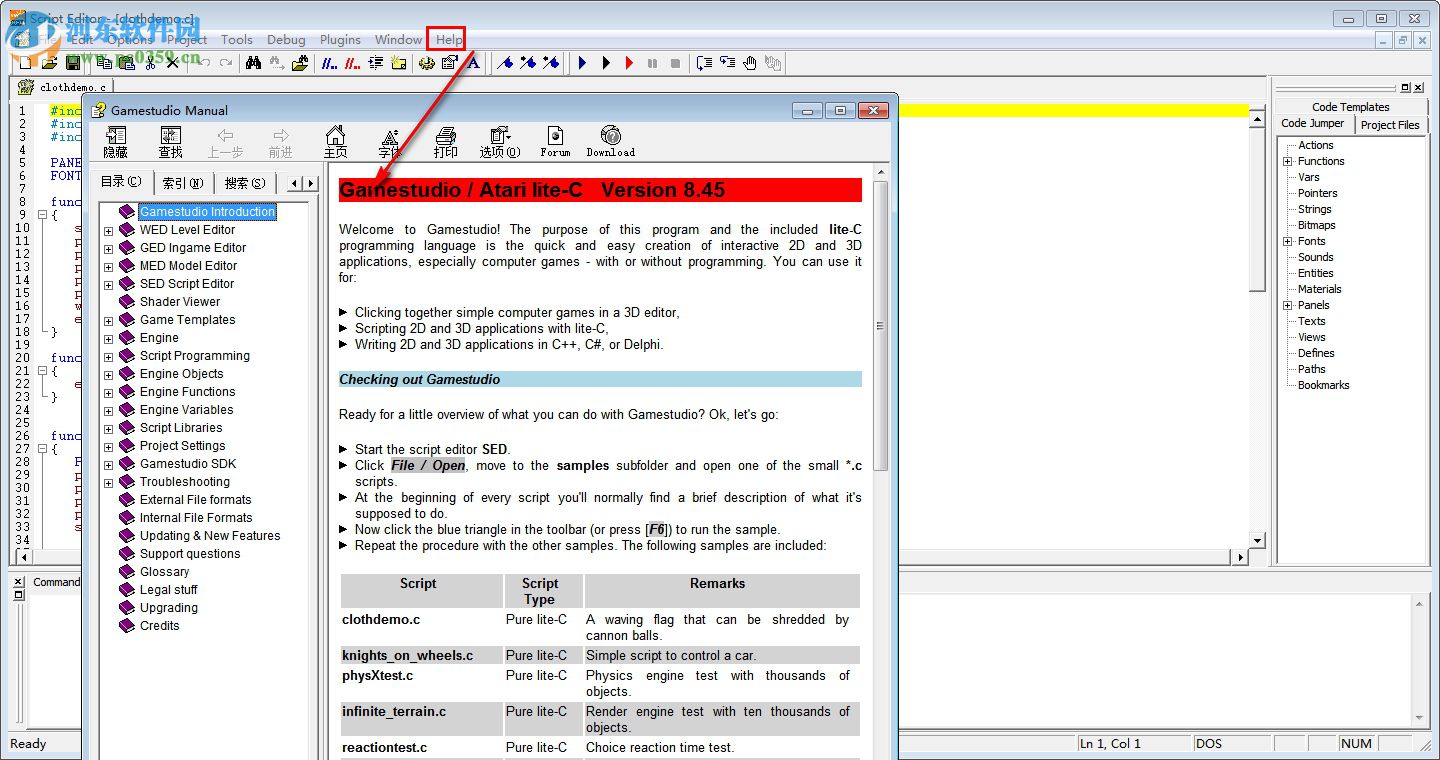
Task: Click the 'Ln 1, Col 1' status bar entry
Action: (x=1133, y=744)
